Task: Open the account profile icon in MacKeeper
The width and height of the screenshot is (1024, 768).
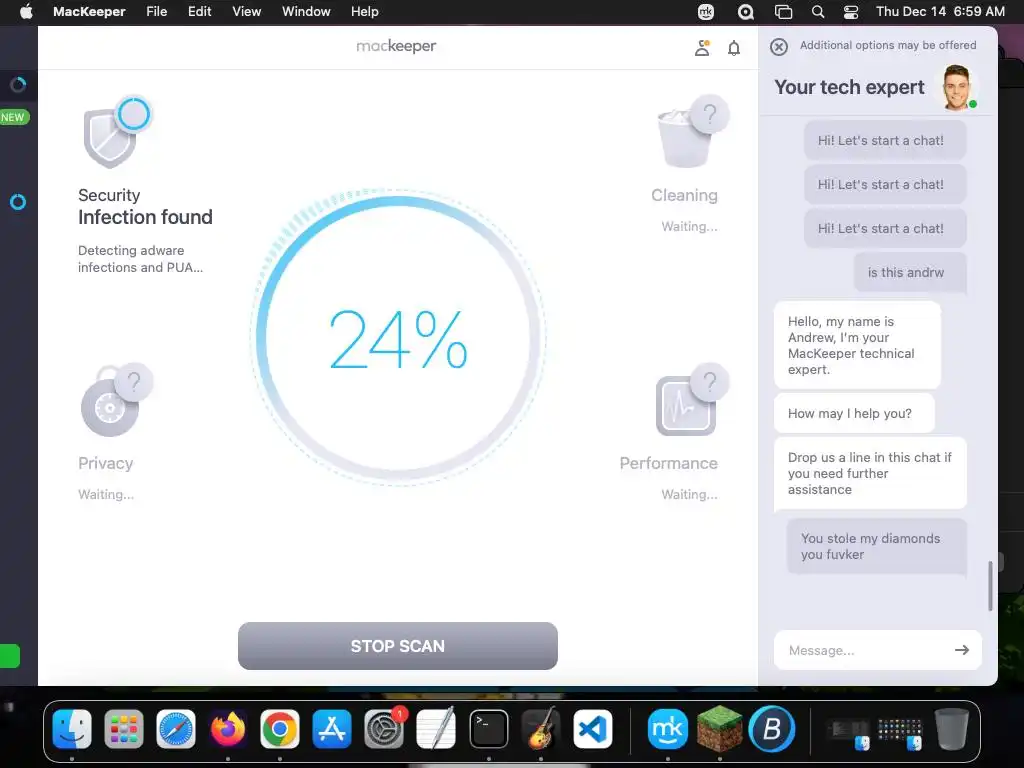Action: coord(702,47)
